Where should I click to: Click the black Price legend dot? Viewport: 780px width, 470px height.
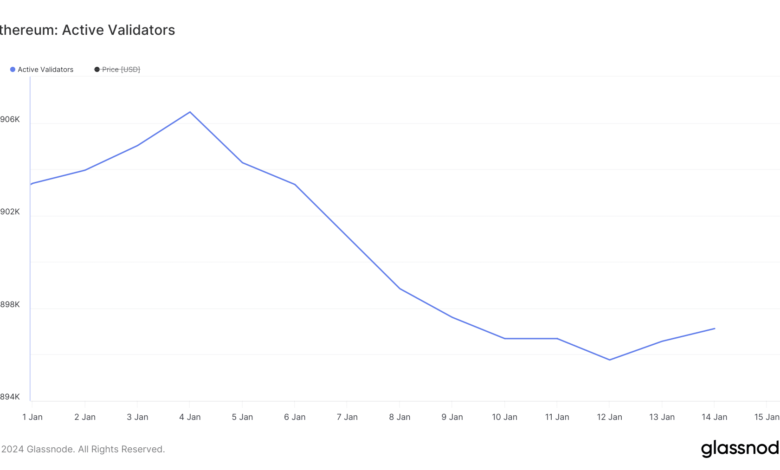[x=97, y=70]
